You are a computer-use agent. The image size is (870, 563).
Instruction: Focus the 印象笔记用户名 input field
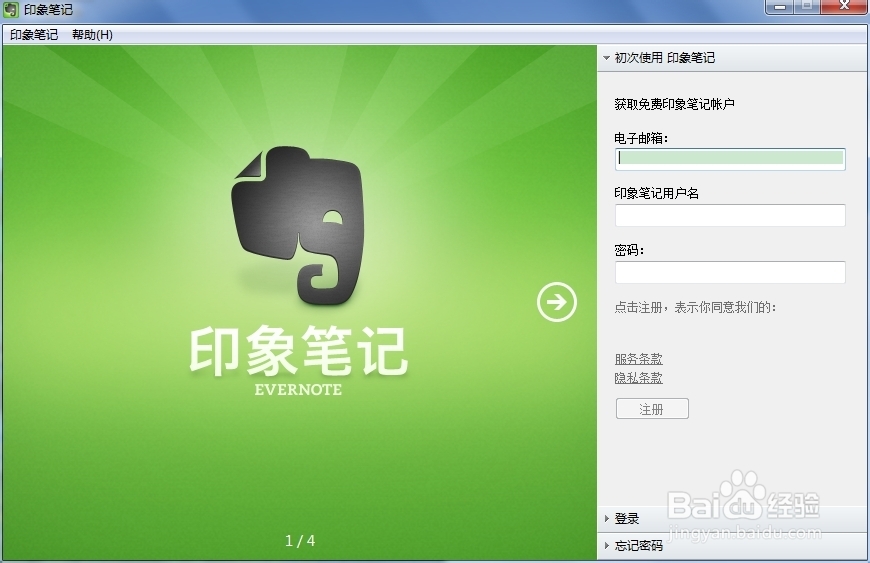click(730, 215)
